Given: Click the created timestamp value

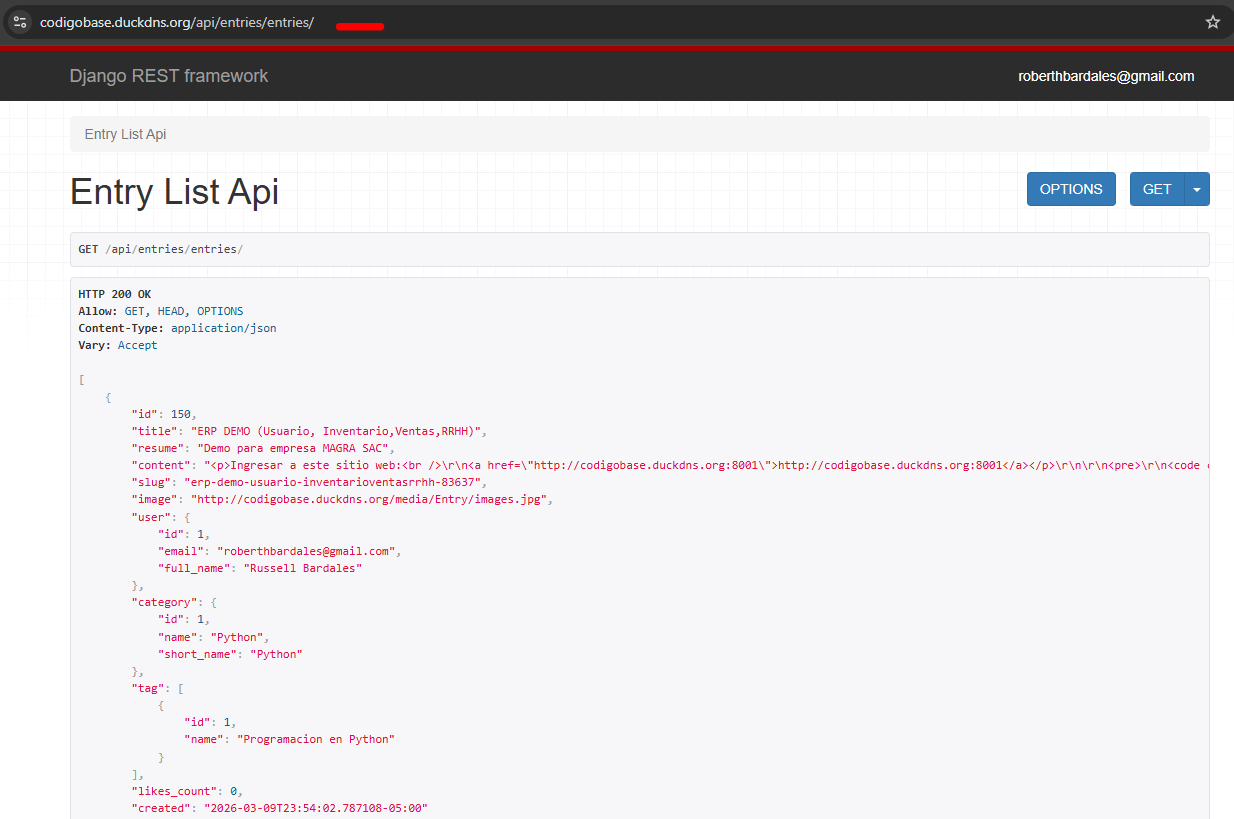Looking at the screenshot, I should tap(316, 808).
